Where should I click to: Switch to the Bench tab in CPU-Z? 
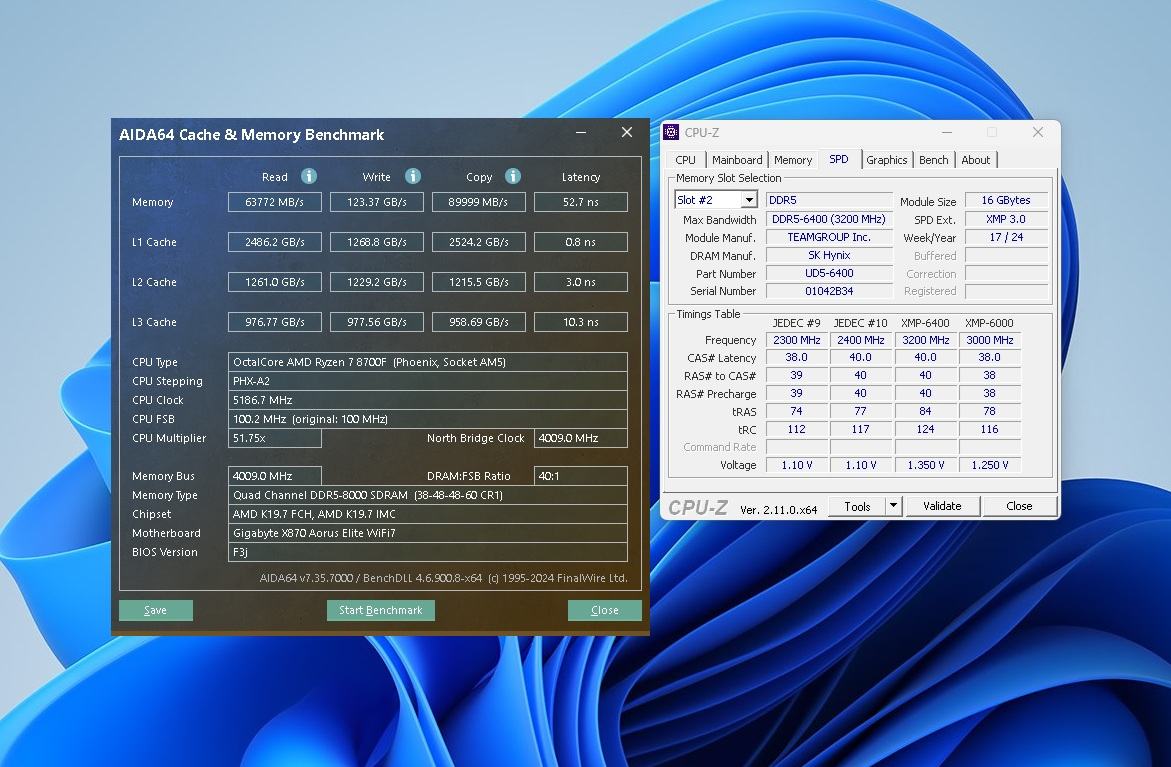coord(934,160)
